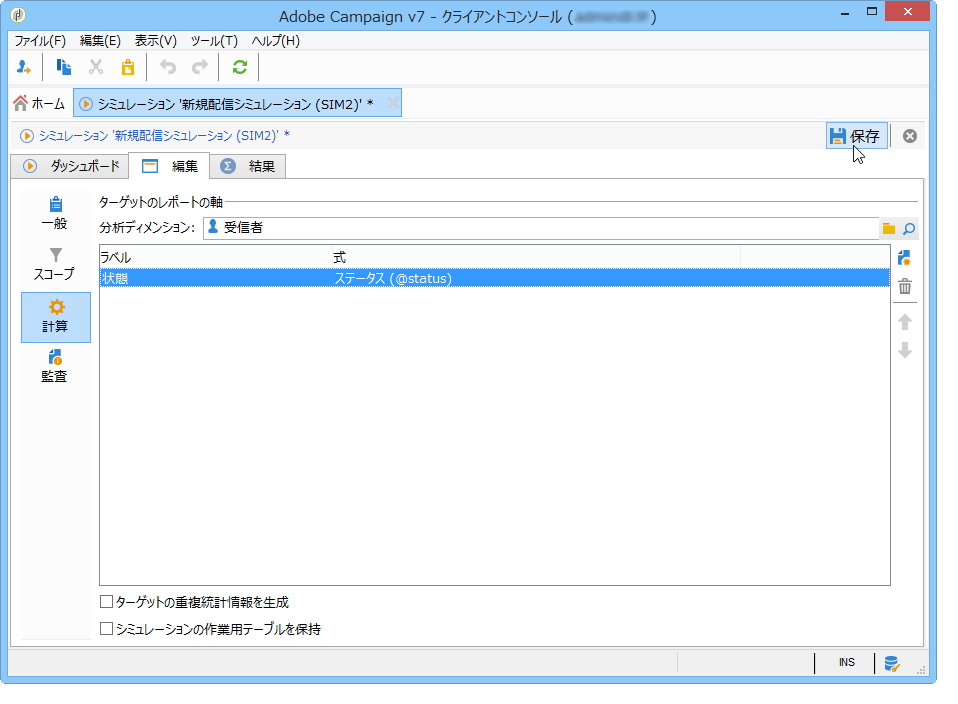This screenshot has width=958, height=704.
Task: Click the シミュレーション breadcrumb title link
Action: (164, 136)
